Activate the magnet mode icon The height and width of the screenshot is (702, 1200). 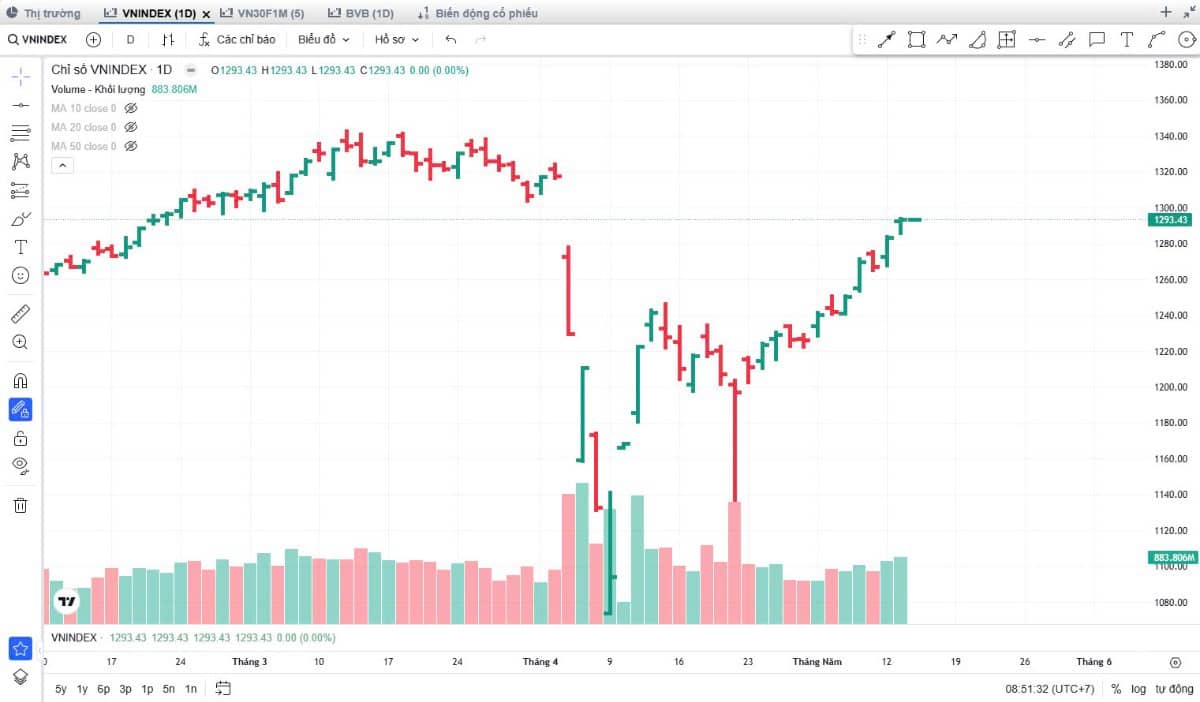pyautogui.click(x=20, y=380)
